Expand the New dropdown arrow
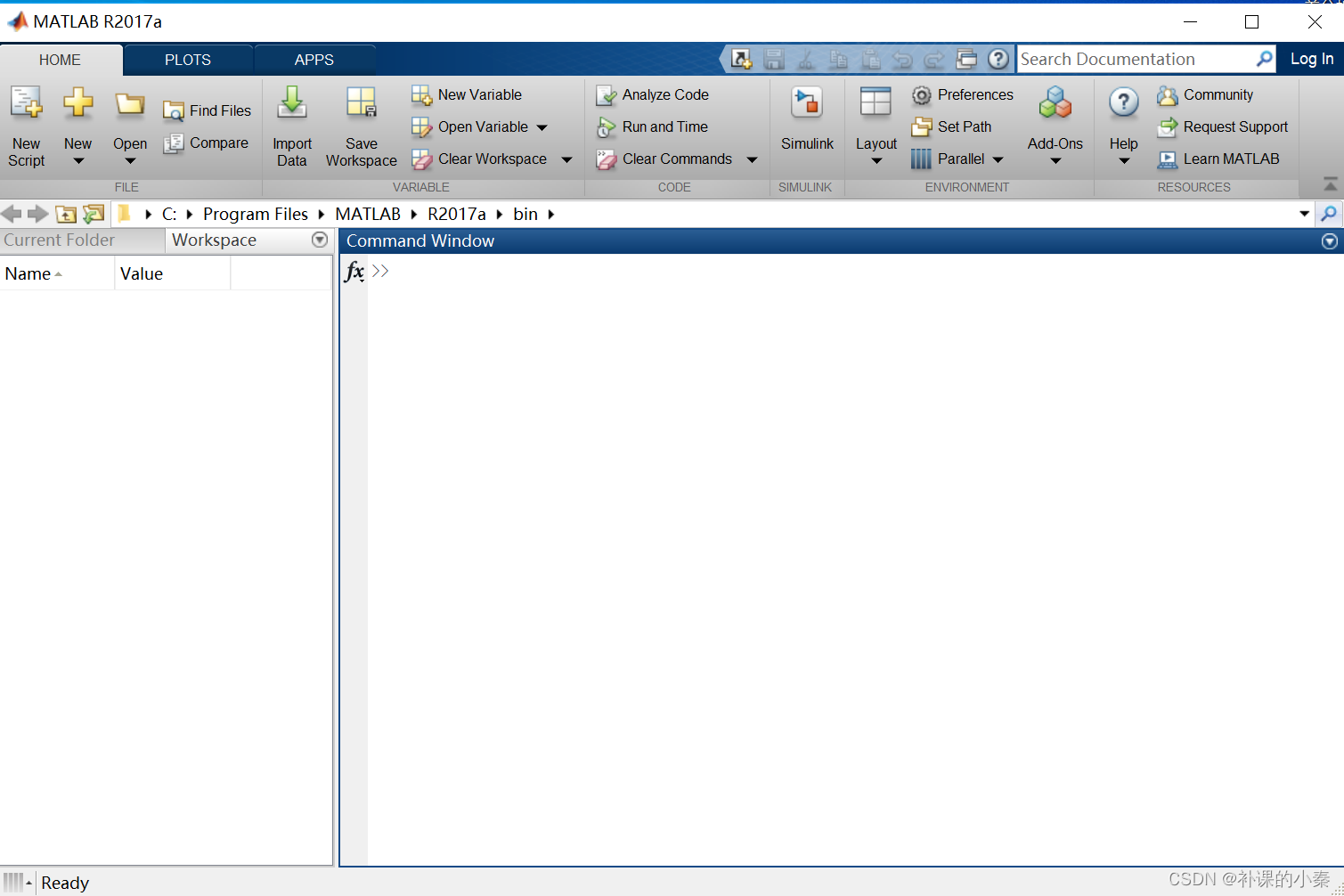This screenshot has width=1344, height=896. point(78,161)
